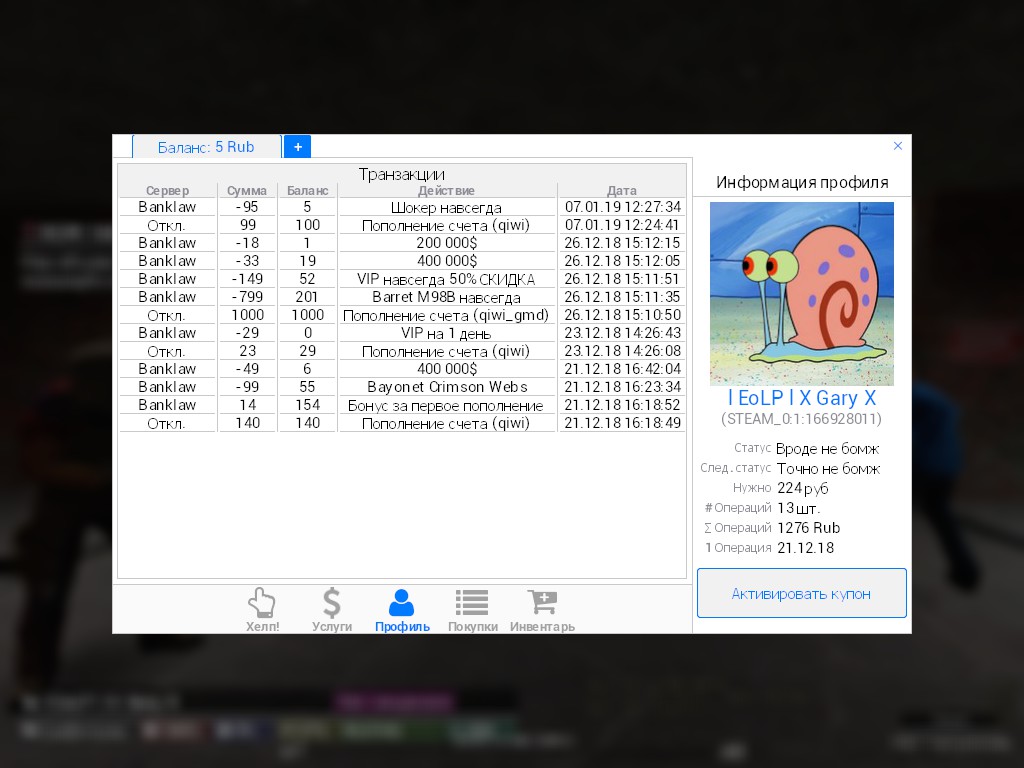Close the donate window with the X

coord(897,146)
